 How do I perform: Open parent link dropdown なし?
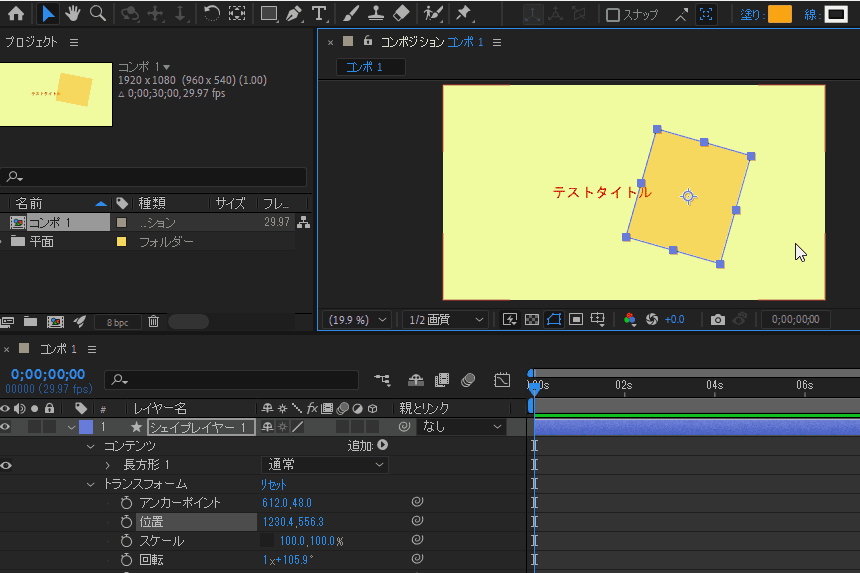click(462, 427)
